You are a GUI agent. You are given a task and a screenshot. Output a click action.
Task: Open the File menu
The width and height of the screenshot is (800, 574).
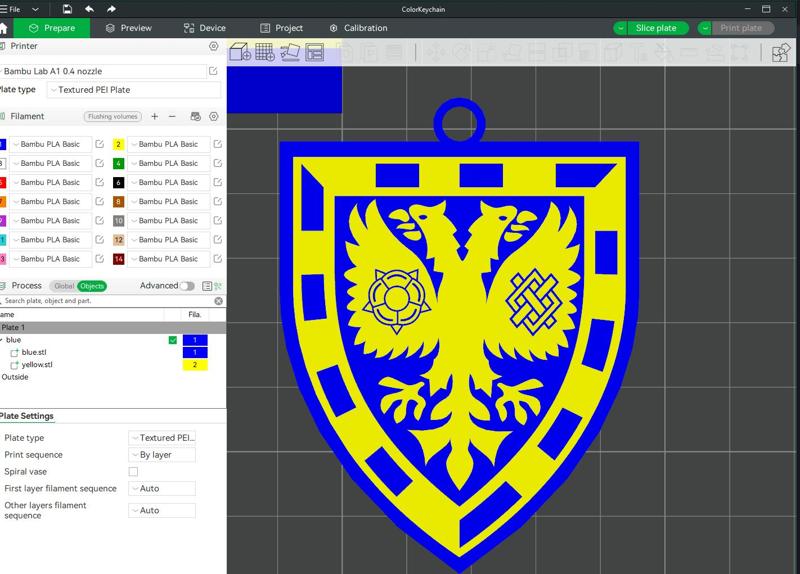click(x=11, y=9)
